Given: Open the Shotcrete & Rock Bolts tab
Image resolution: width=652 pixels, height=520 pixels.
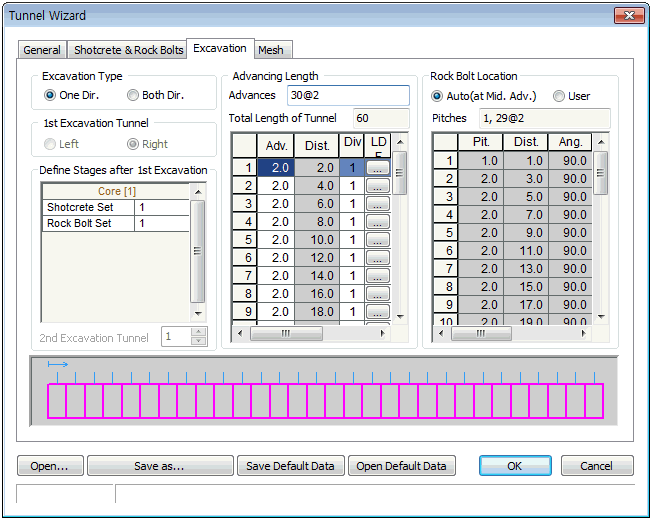Looking at the screenshot, I should [129, 50].
